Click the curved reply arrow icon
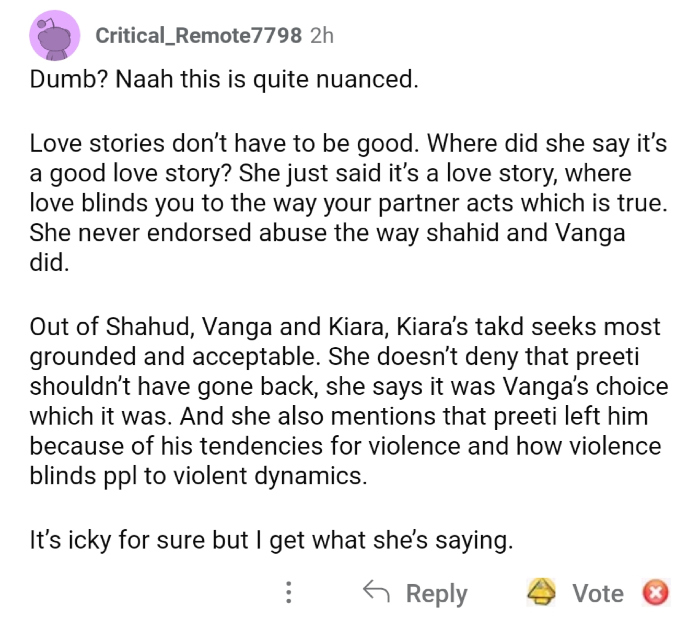 coord(376,593)
